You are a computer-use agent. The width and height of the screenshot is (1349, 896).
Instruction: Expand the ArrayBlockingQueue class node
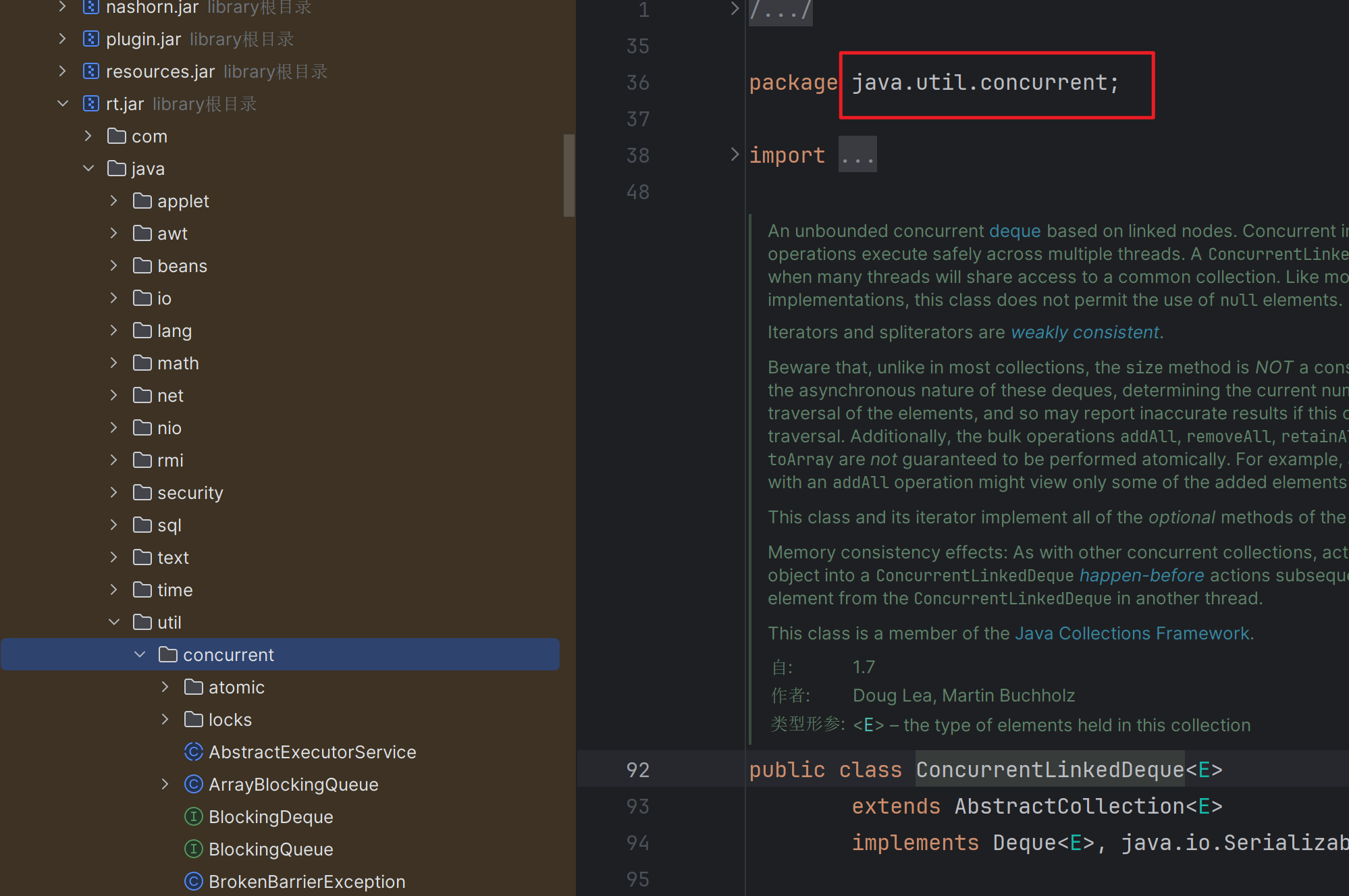point(165,785)
